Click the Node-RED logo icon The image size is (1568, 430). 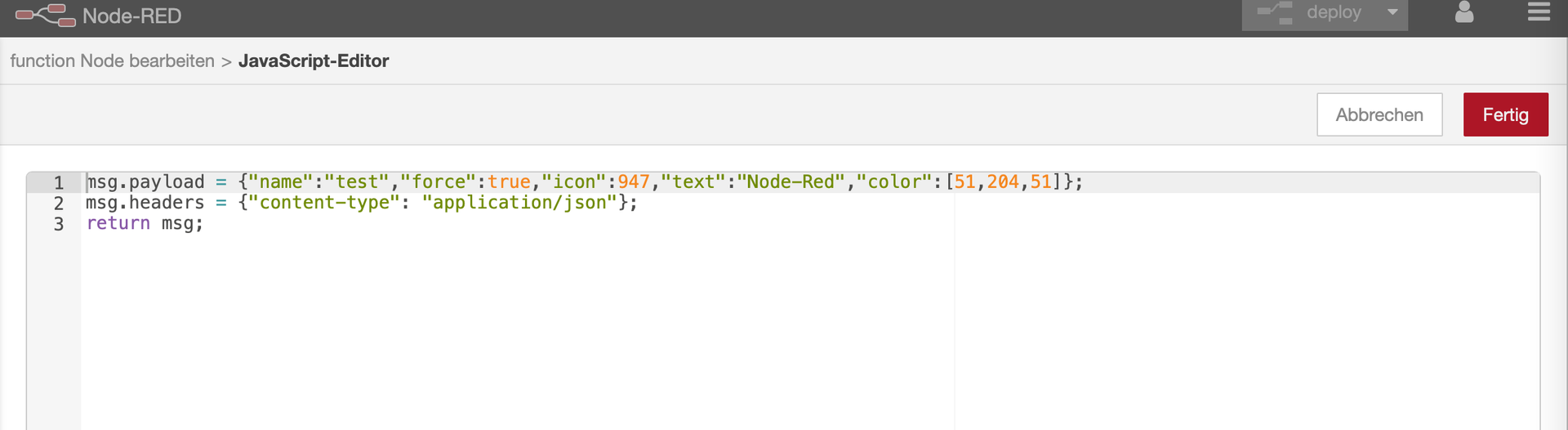pyautogui.click(x=46, y=16)
